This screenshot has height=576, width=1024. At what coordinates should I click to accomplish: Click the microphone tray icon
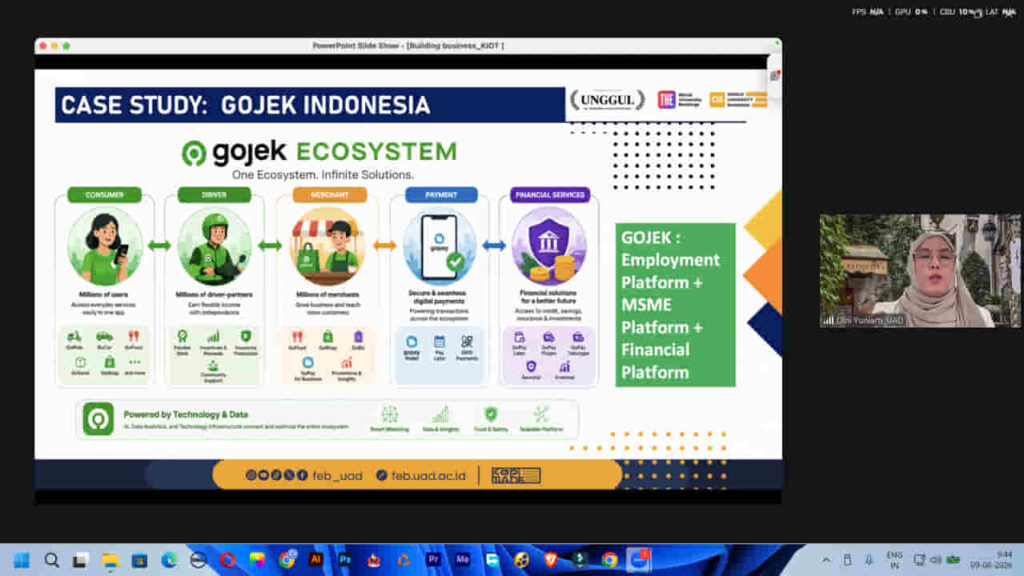pos(869,560)
